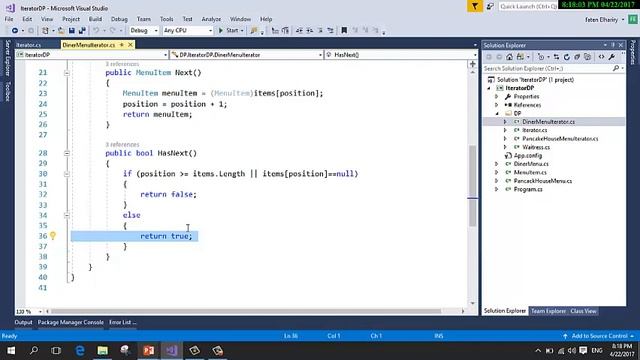The height and width of the screenshot is (360, 640).
Task: Click the Navigate Backward toolbar icon
Action: (x=15, y=31)
